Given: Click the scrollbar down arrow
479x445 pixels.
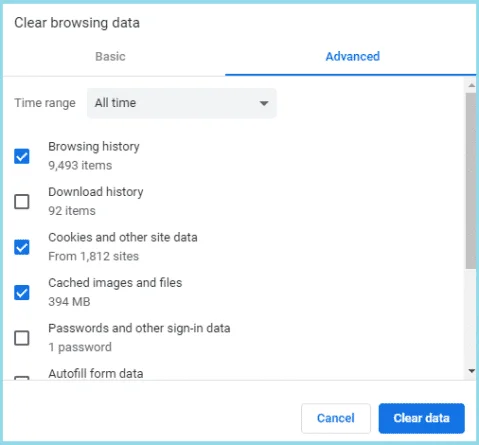Looking at the screenshot, I should pyautogui.click(x=471, y=371).
